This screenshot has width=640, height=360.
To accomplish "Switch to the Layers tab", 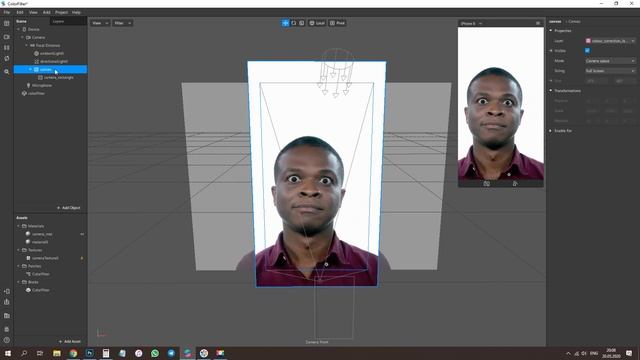I will pos(58,21).
